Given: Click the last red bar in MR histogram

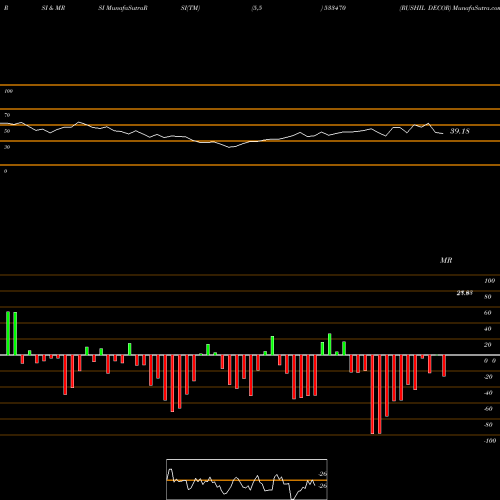Looking at the screenshot, I should coord(444,366).
